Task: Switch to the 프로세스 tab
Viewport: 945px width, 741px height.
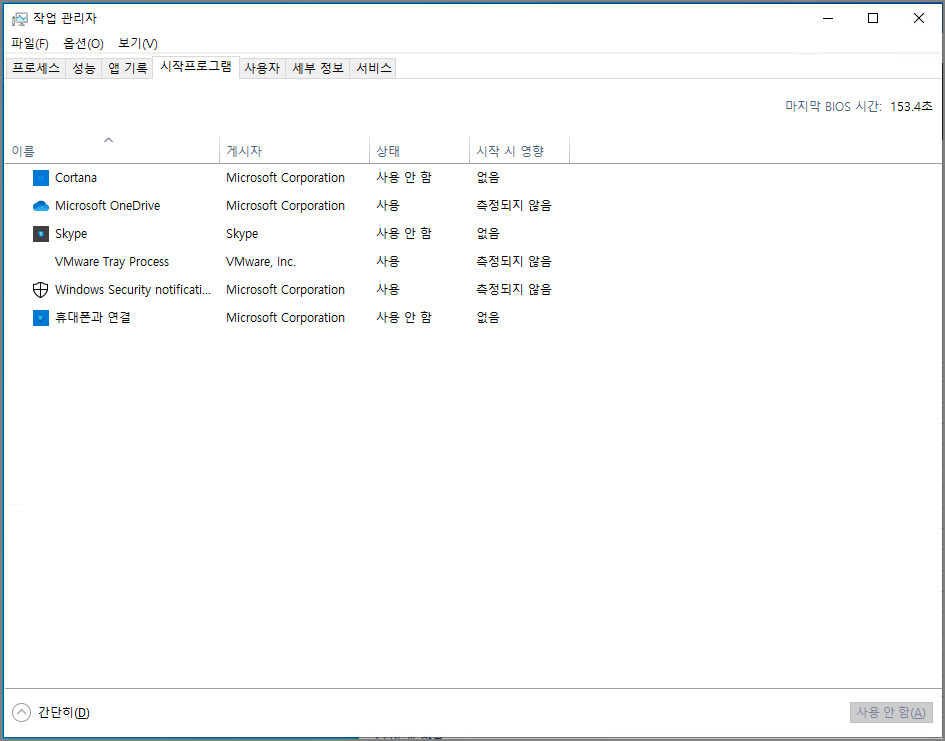Action: (x=36, y=68)
